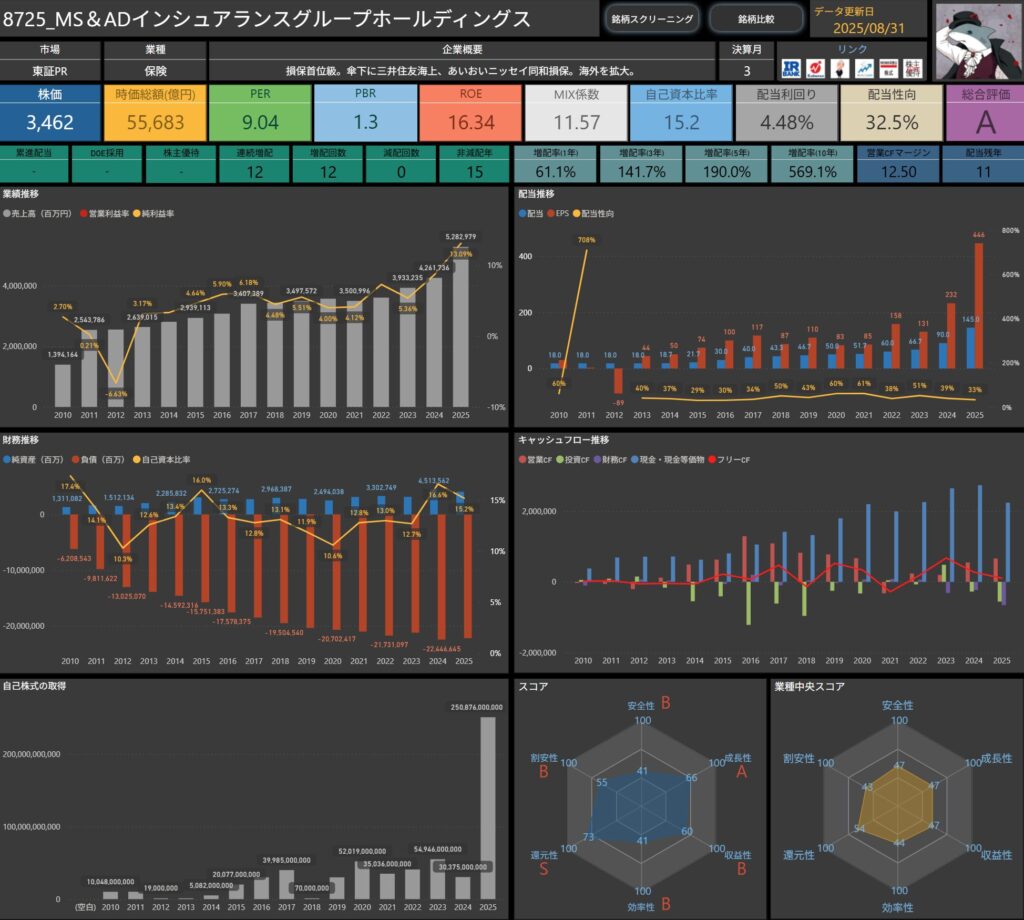Click the 配当残年 tile showing 11
This screenshot has width=1024, height=920.
click(984, 164)
